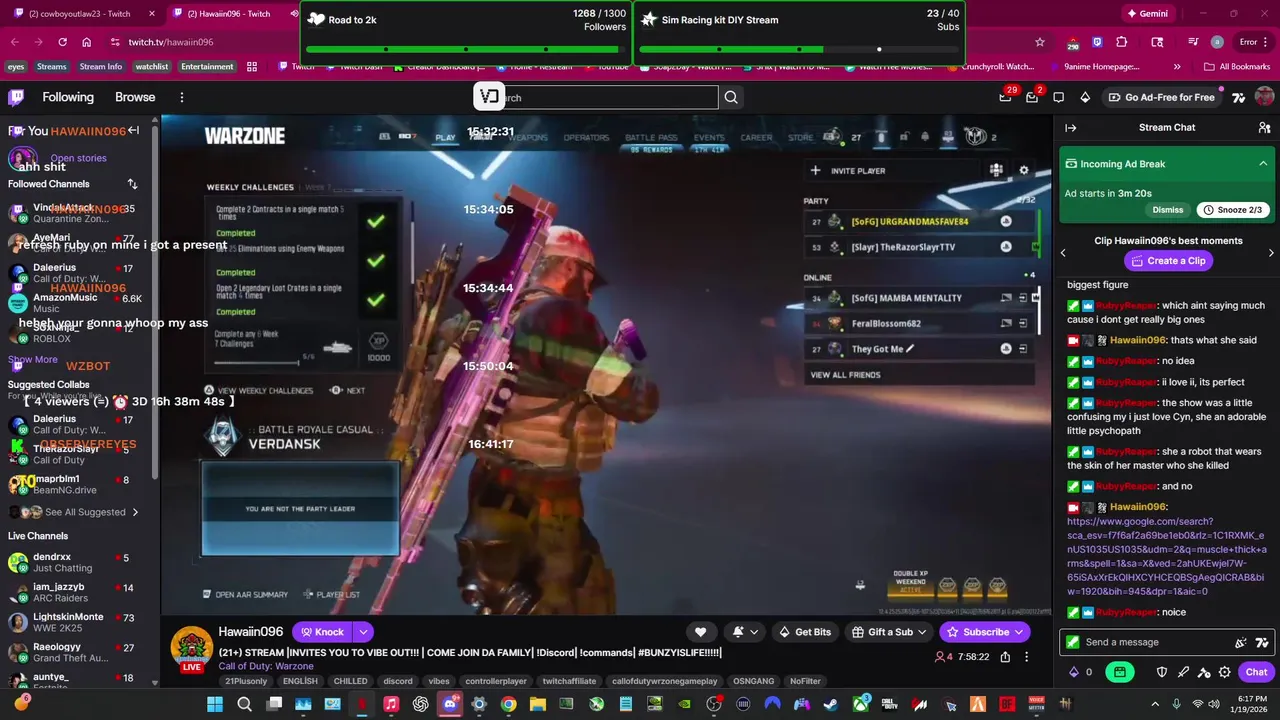
Task: Click the sword moderator icon in chat
Action: point(1183,672)
